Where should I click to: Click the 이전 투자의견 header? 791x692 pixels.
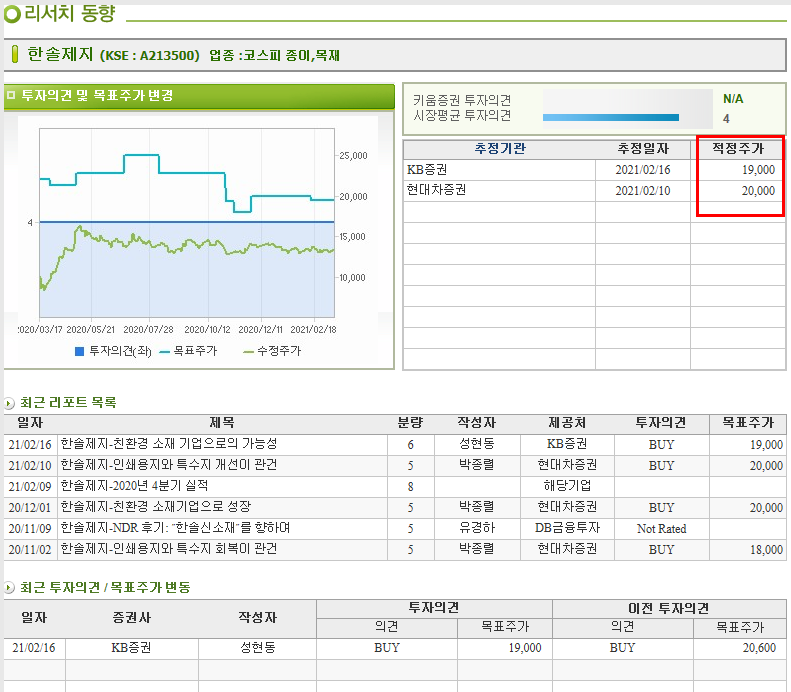pyautogui.click(x=668, y=609)
